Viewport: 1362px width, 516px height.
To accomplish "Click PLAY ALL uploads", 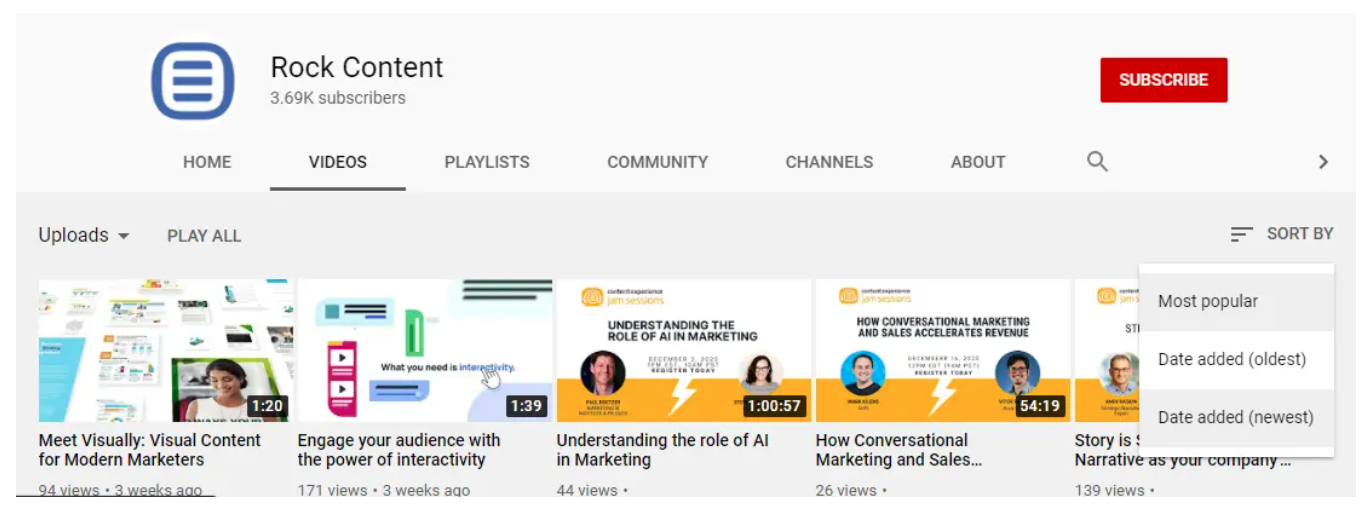I will tap(204, 236).
